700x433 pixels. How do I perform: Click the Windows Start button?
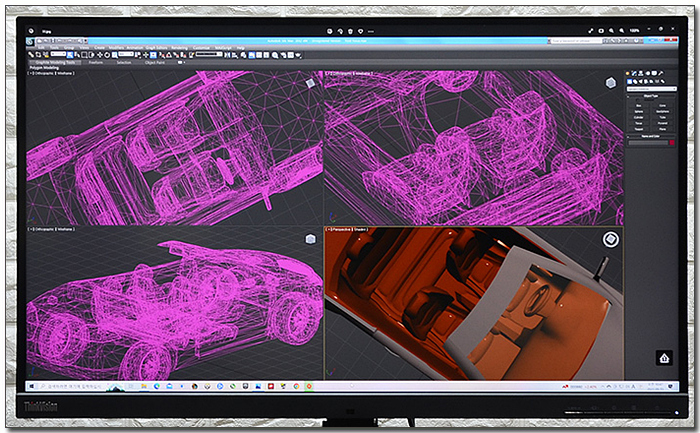point(30,386)
